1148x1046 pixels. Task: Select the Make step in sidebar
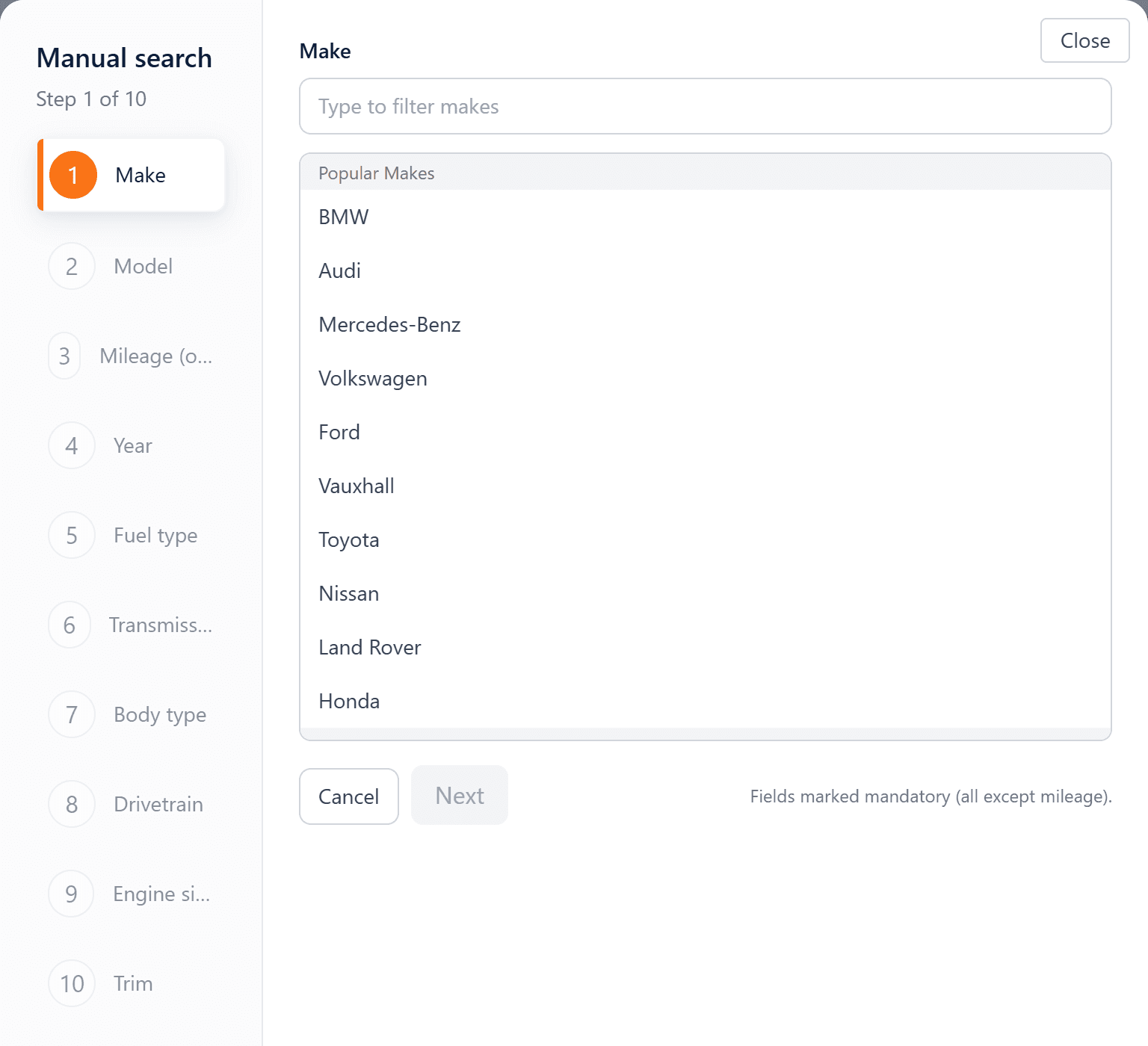[x=132, y=175]
